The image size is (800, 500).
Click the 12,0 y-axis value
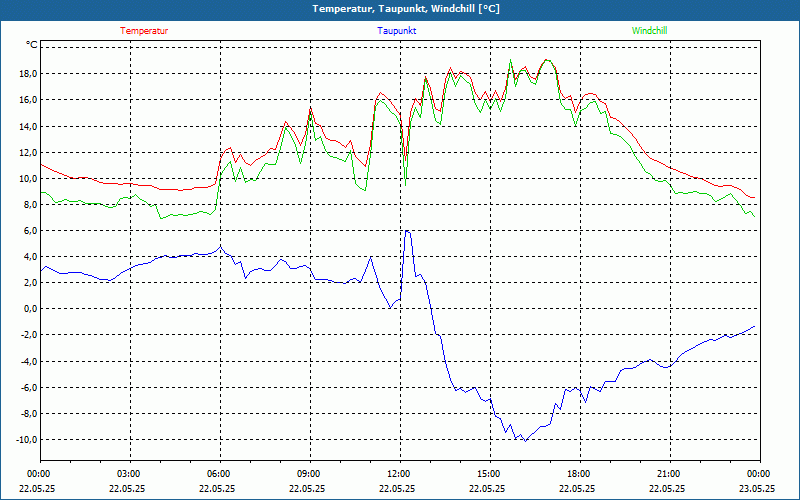point(28,152)
